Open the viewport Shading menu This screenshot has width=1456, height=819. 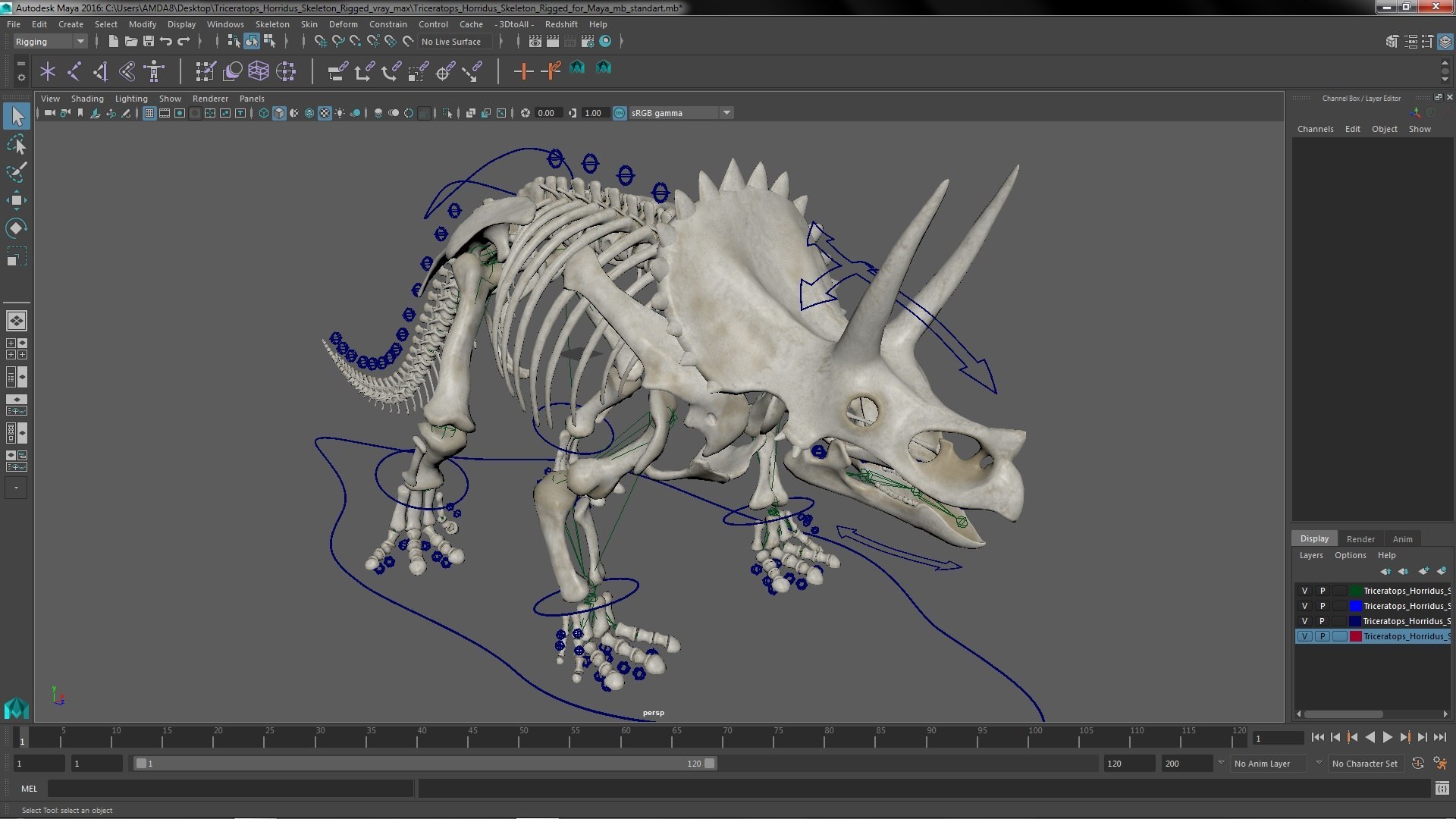pyautogui.click(x=87, y=99)
